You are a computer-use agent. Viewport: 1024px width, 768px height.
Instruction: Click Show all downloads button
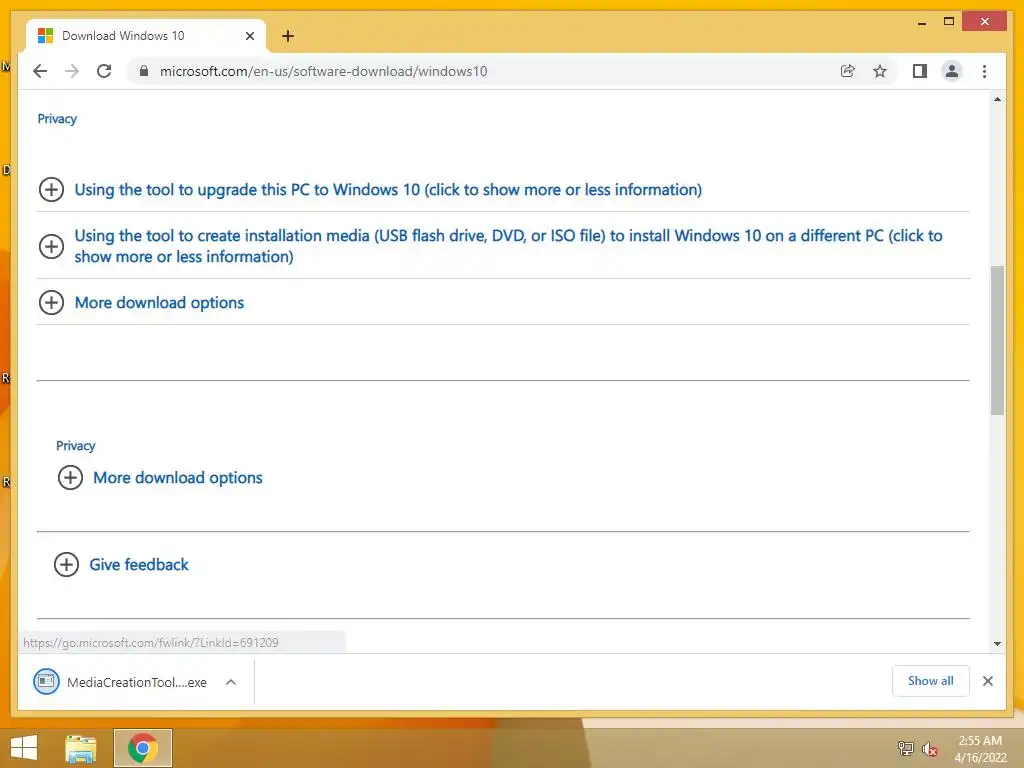(931, 681)
